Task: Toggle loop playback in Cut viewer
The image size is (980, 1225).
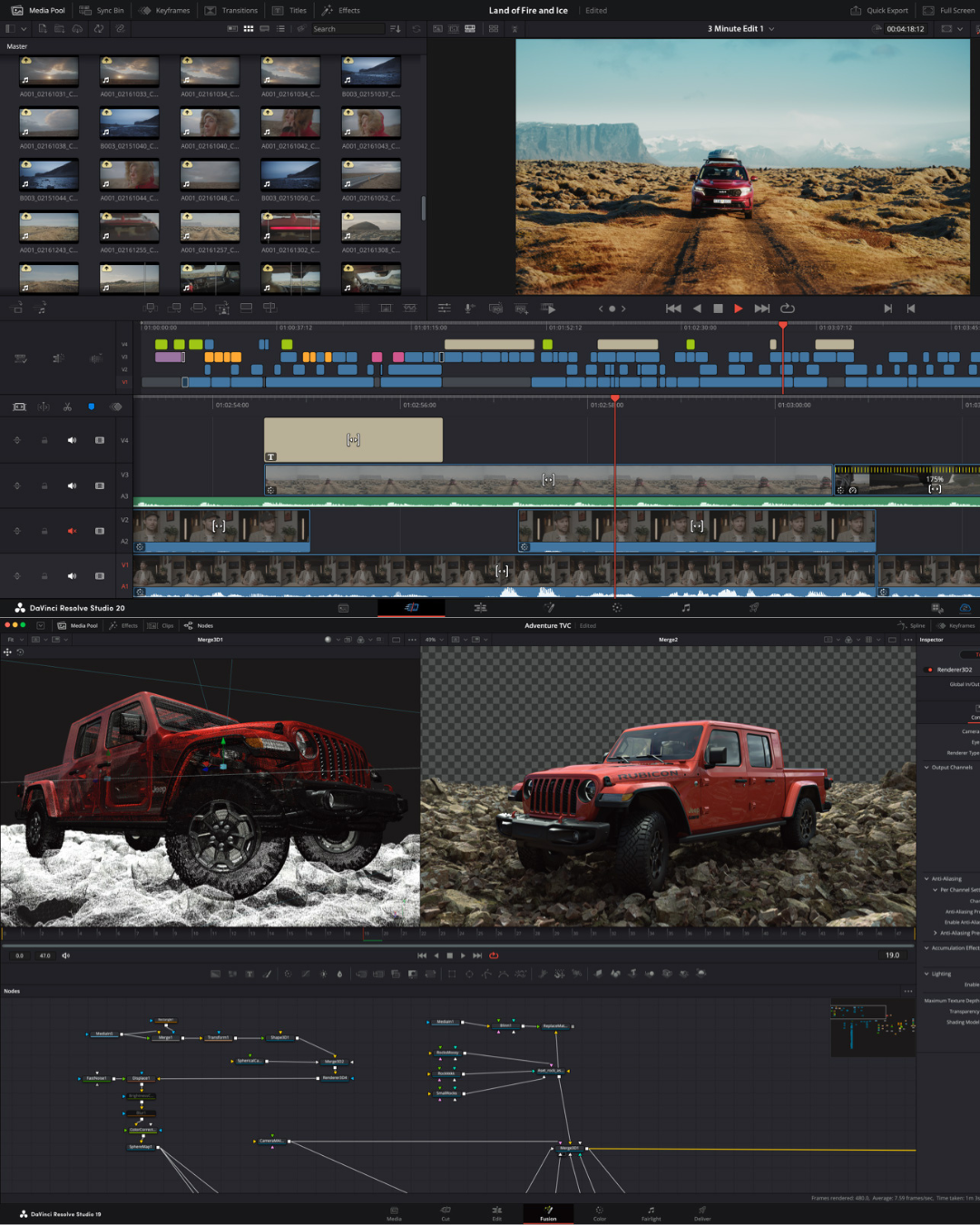Action: coord(788,309)
